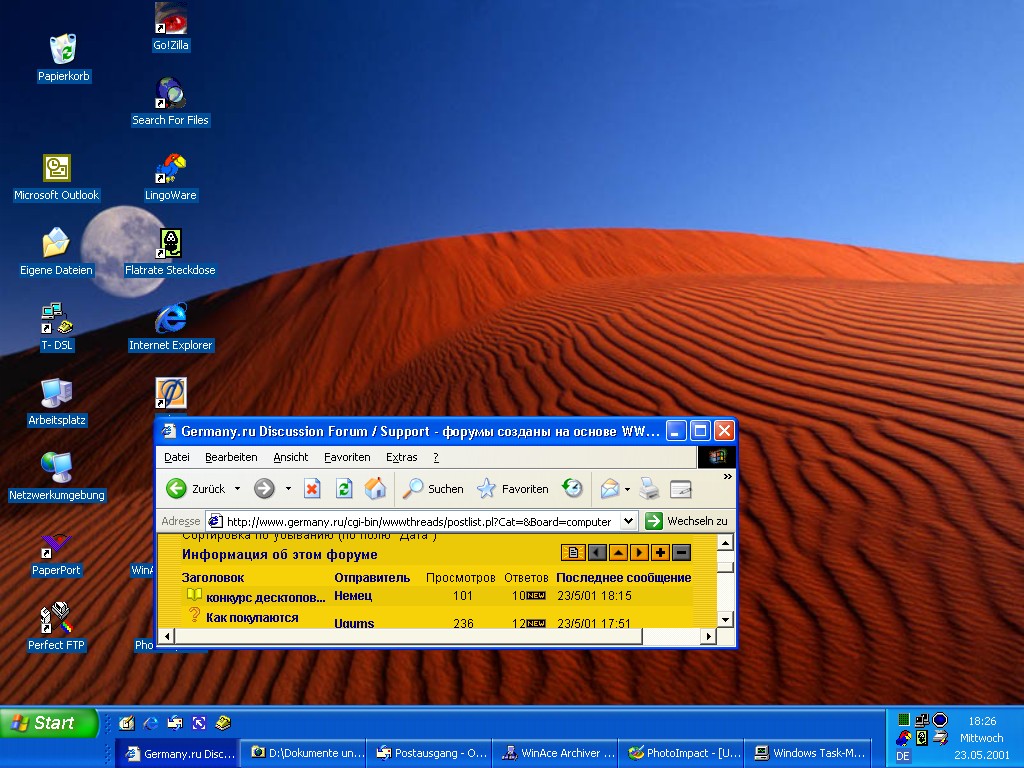Select the Eigene Dateien desktop icon
The width and height of the screenshot is (1024, 768).
56,252
